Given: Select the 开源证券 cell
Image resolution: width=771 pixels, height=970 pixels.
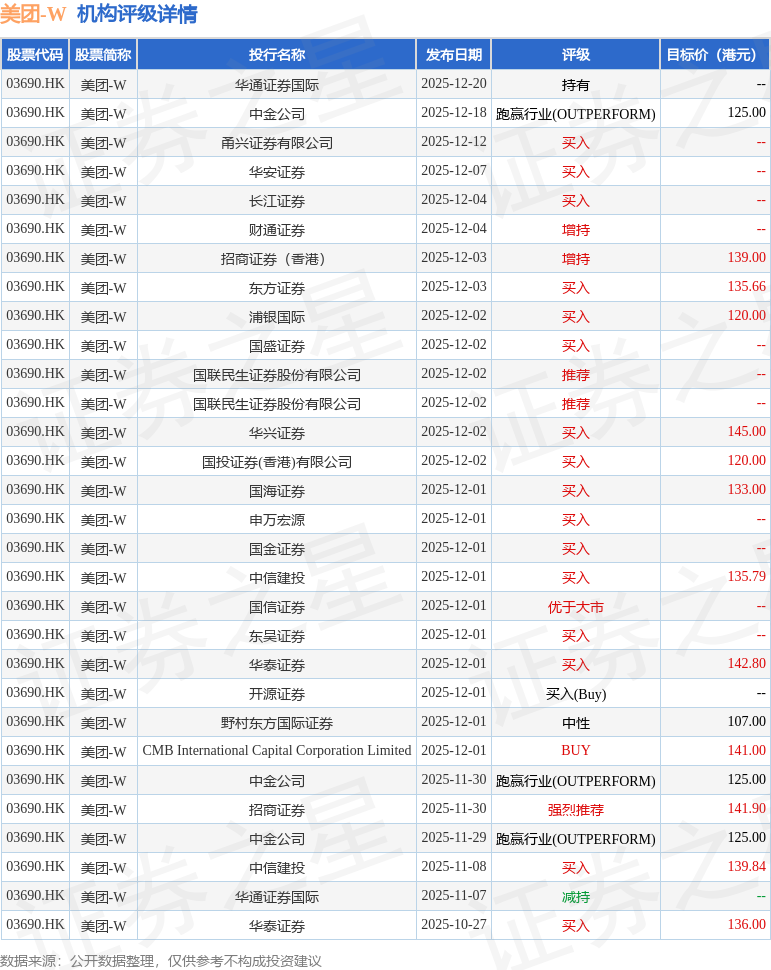Looking at the screenshot, I should pyautogui.click(x=277, y=694).
